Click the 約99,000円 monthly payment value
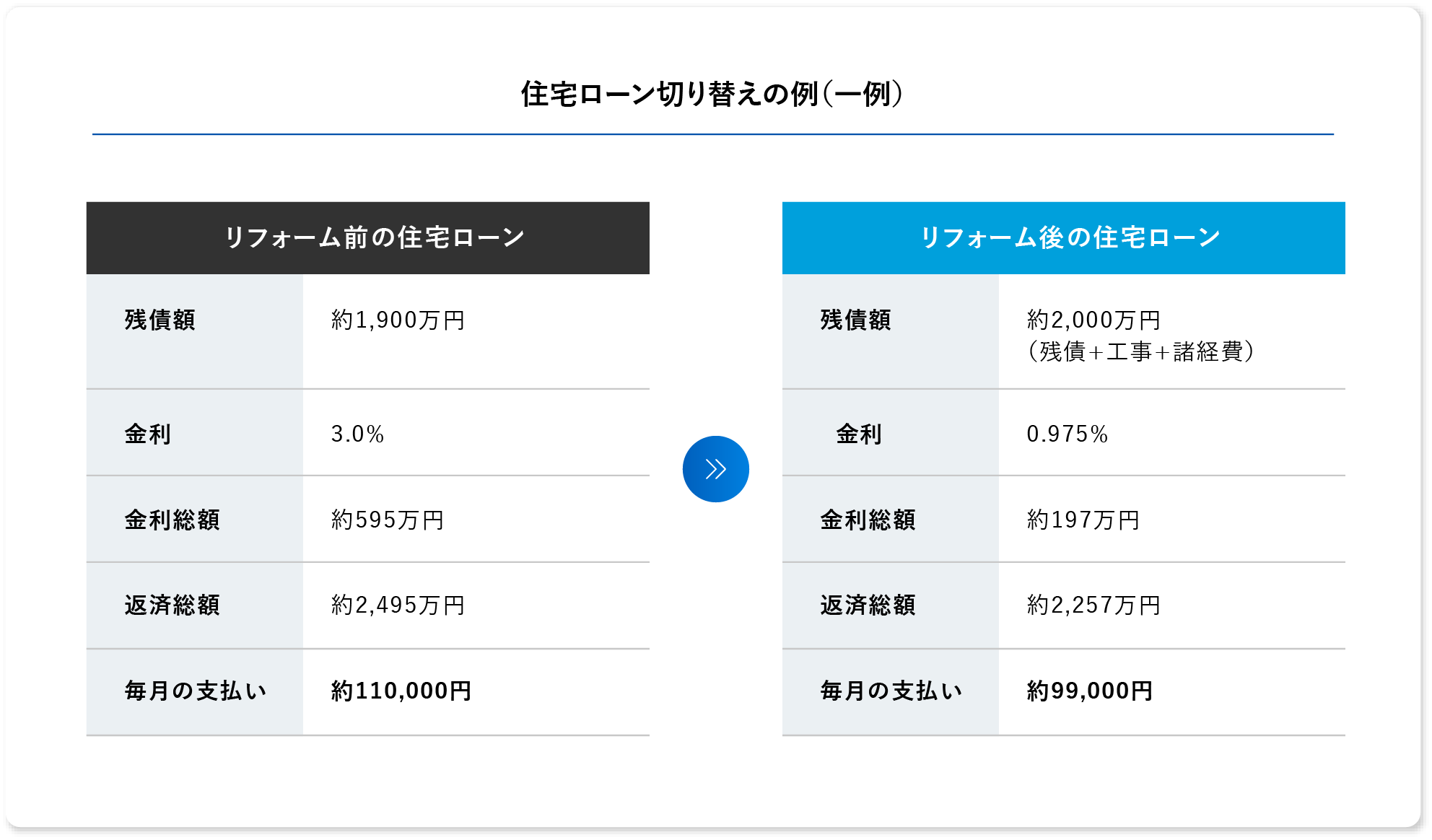1432x840 pixels. tap(1089, 691)
